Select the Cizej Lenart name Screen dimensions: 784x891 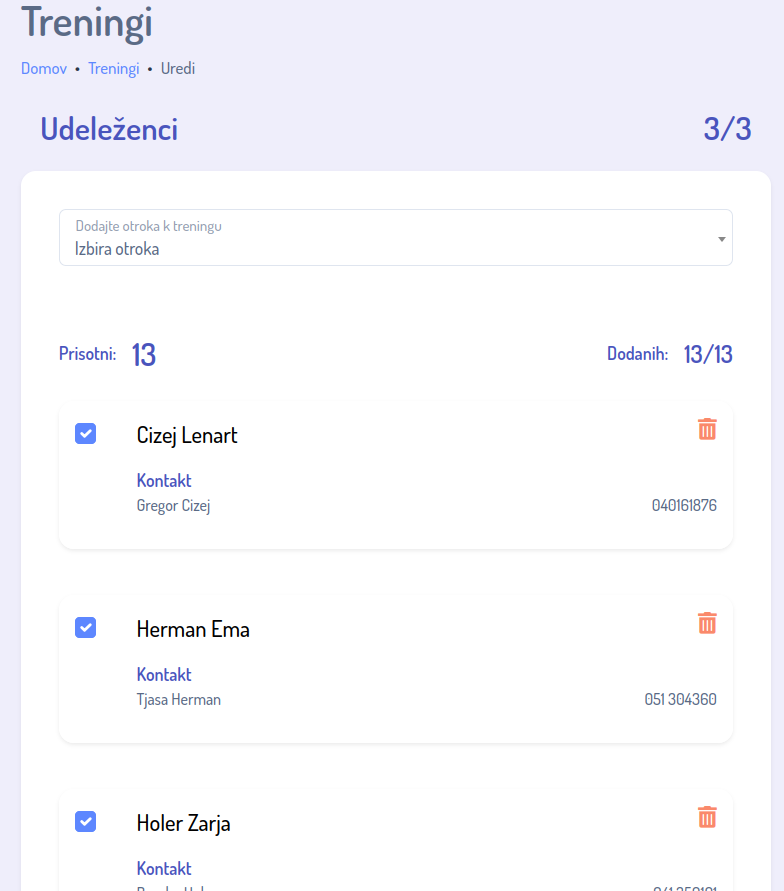point(187,436)
